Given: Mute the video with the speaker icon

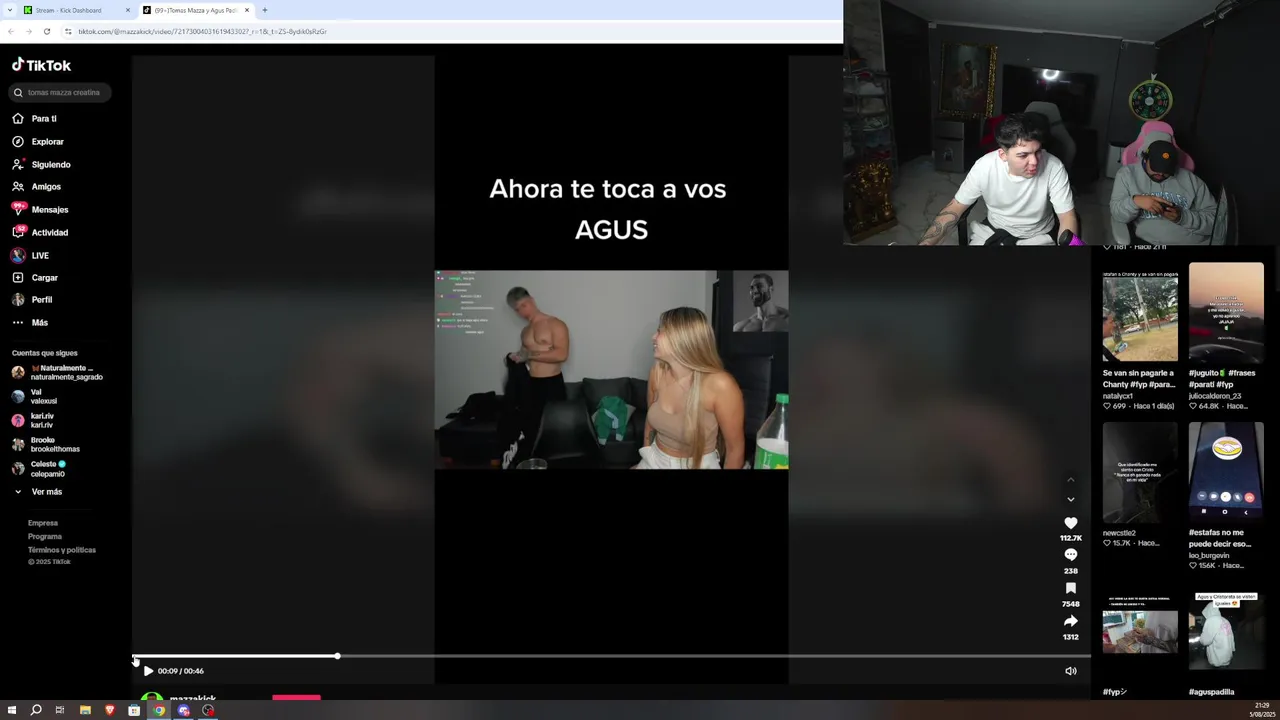Looking at the screenshot, I should 1070,671.
